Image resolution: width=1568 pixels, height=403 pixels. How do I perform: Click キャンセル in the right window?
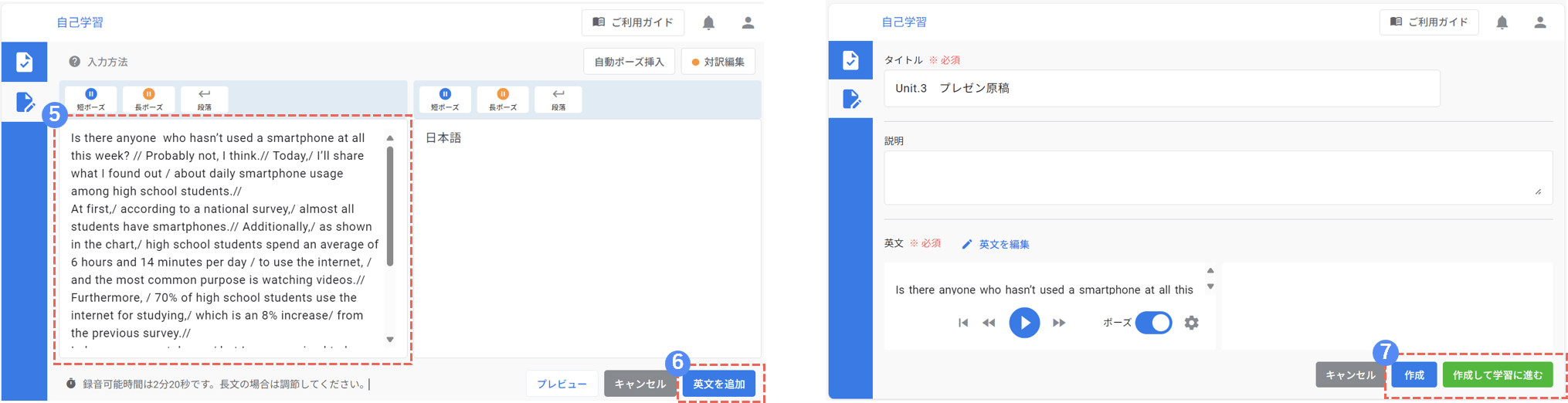1350,374
